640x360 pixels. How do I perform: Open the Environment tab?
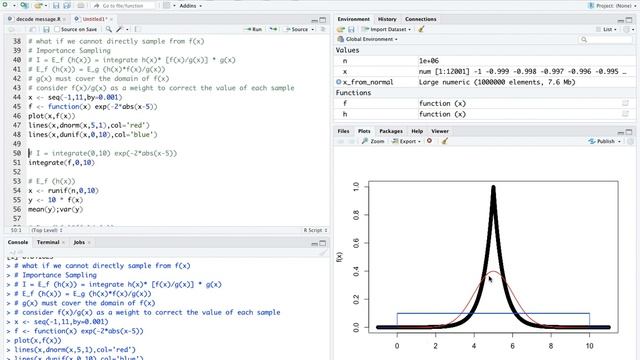pos(353,19)
